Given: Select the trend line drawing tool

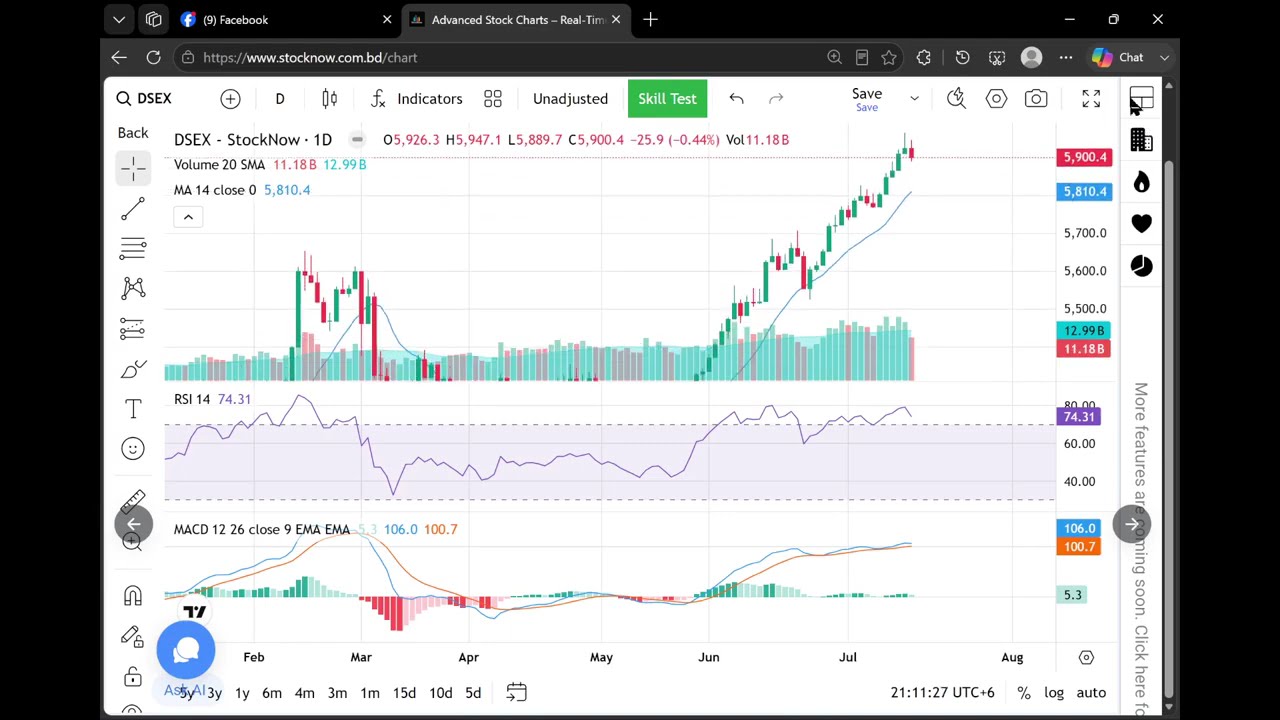Looking at the screenshot, I should click(133, 209).
